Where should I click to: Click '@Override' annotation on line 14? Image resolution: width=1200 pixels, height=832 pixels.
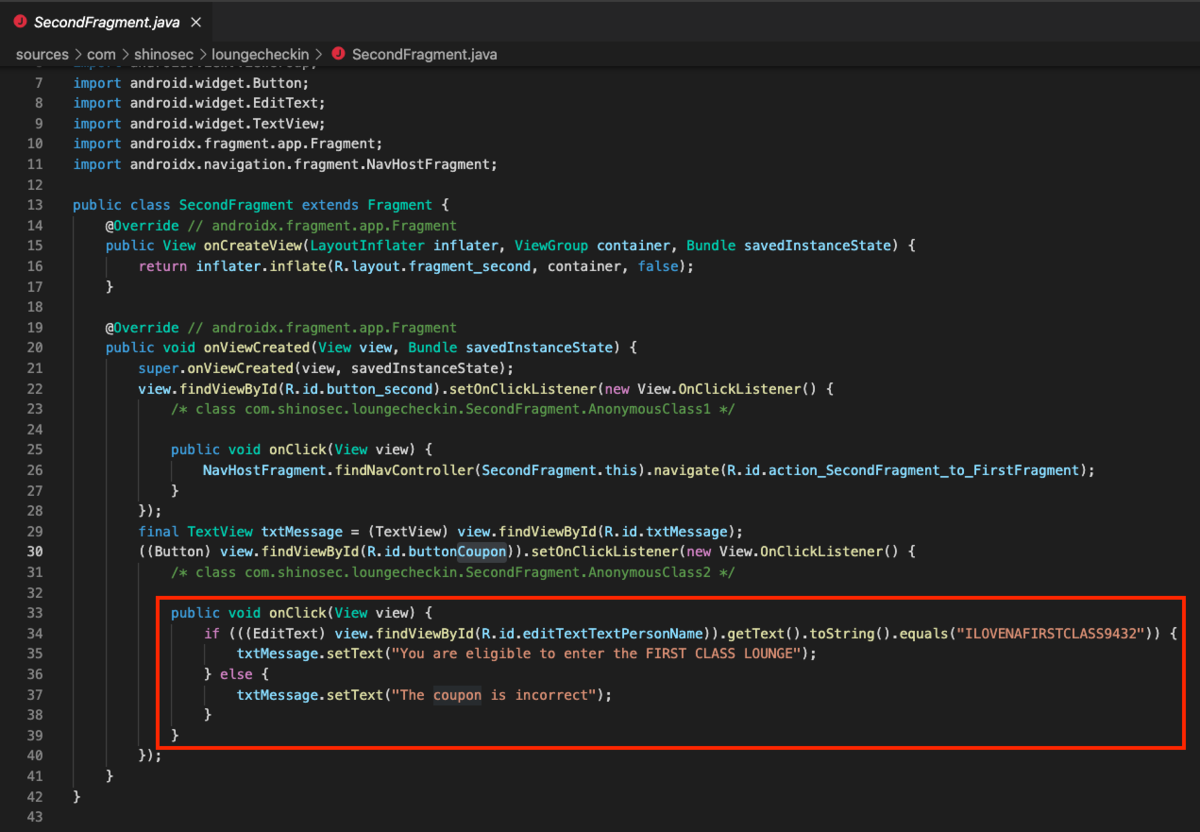tap(142, 225)
